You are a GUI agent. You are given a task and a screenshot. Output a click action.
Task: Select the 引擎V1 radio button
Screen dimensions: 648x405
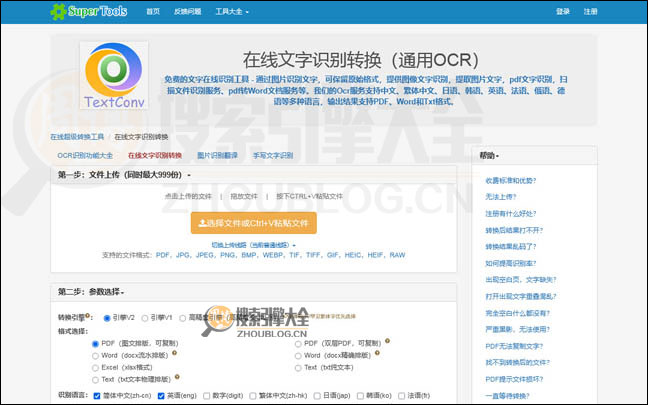145,318
